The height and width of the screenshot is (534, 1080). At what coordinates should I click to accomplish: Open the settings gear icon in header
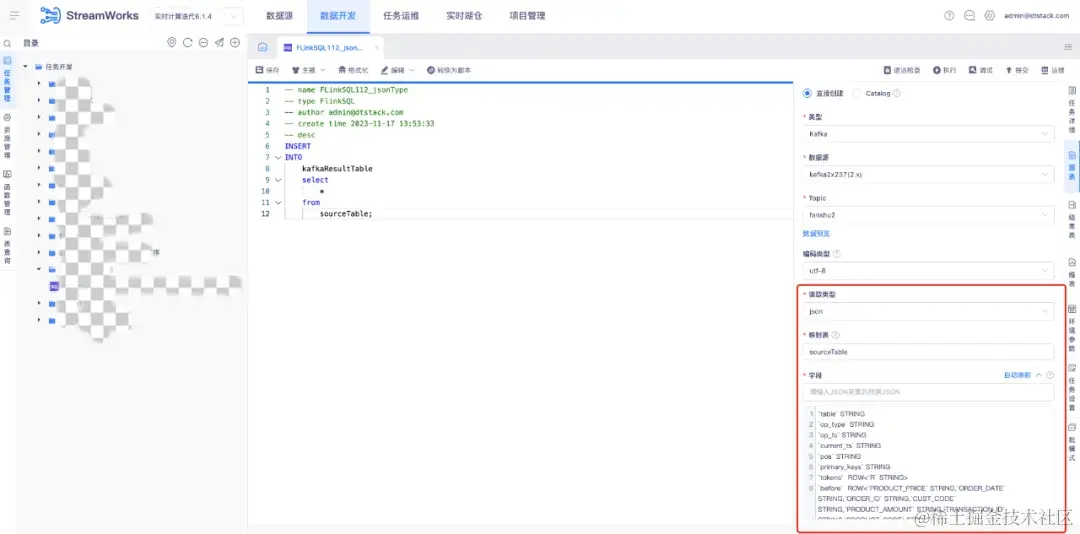(990, 15)
